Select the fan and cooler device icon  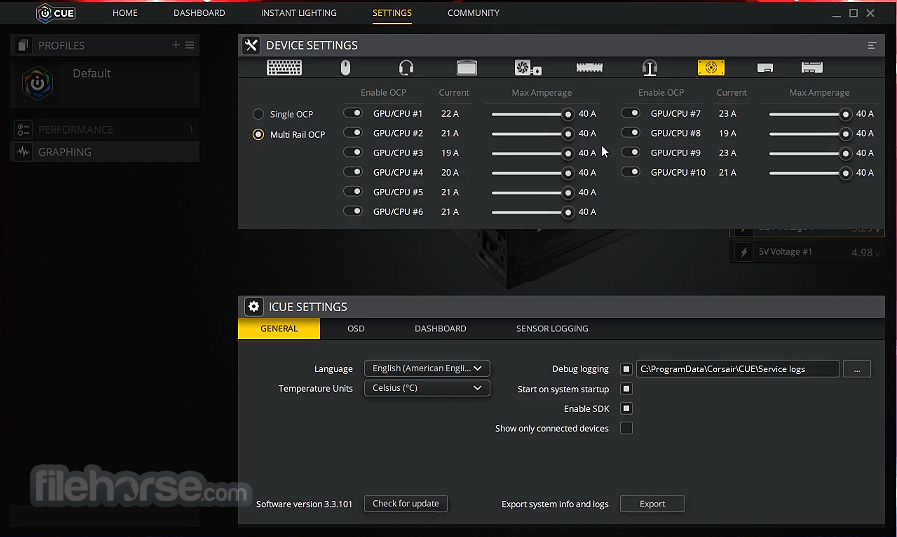[528, 67]
